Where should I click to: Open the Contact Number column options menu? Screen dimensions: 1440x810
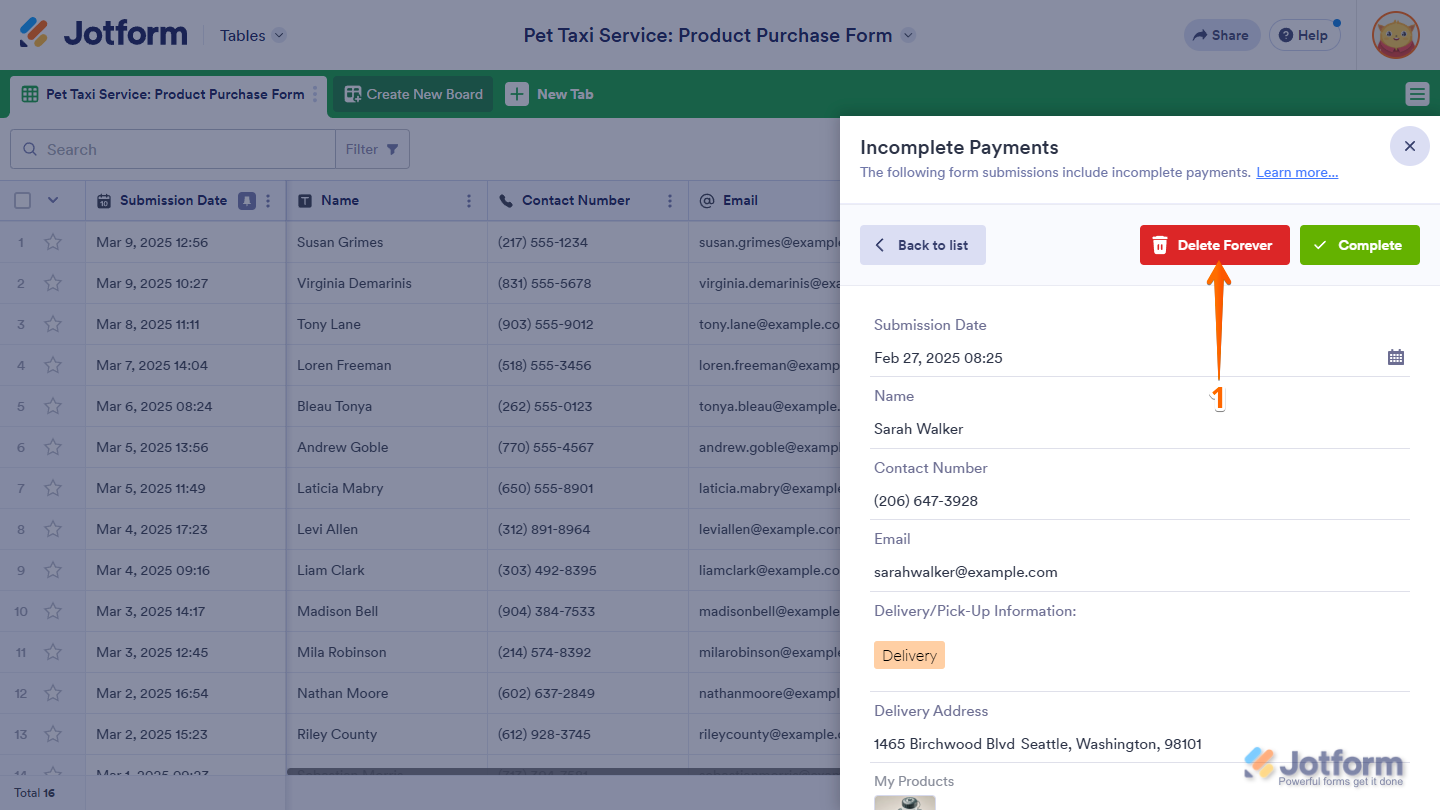click(x=670, y=201)
